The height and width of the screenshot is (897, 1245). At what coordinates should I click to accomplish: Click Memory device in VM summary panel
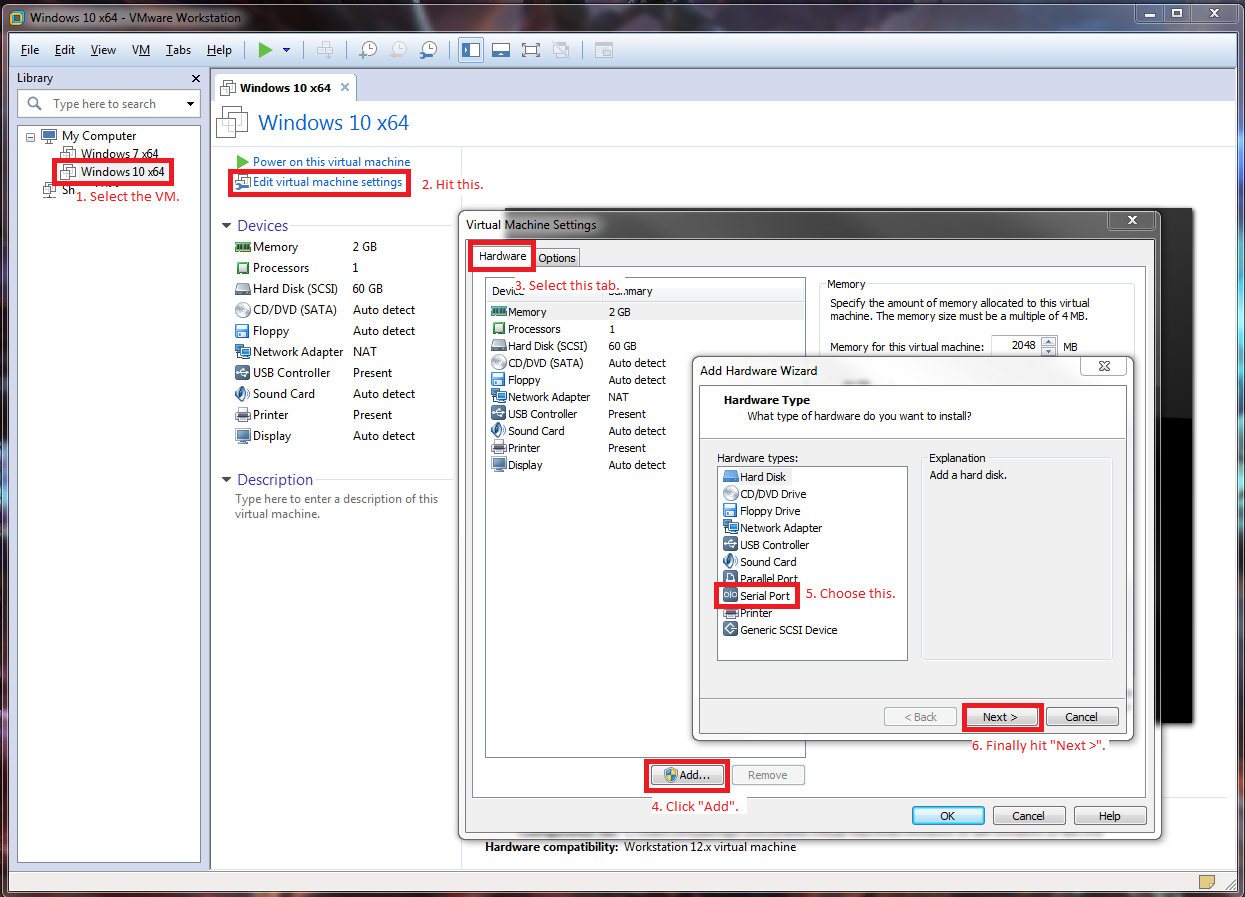click(x=275, y=247)
